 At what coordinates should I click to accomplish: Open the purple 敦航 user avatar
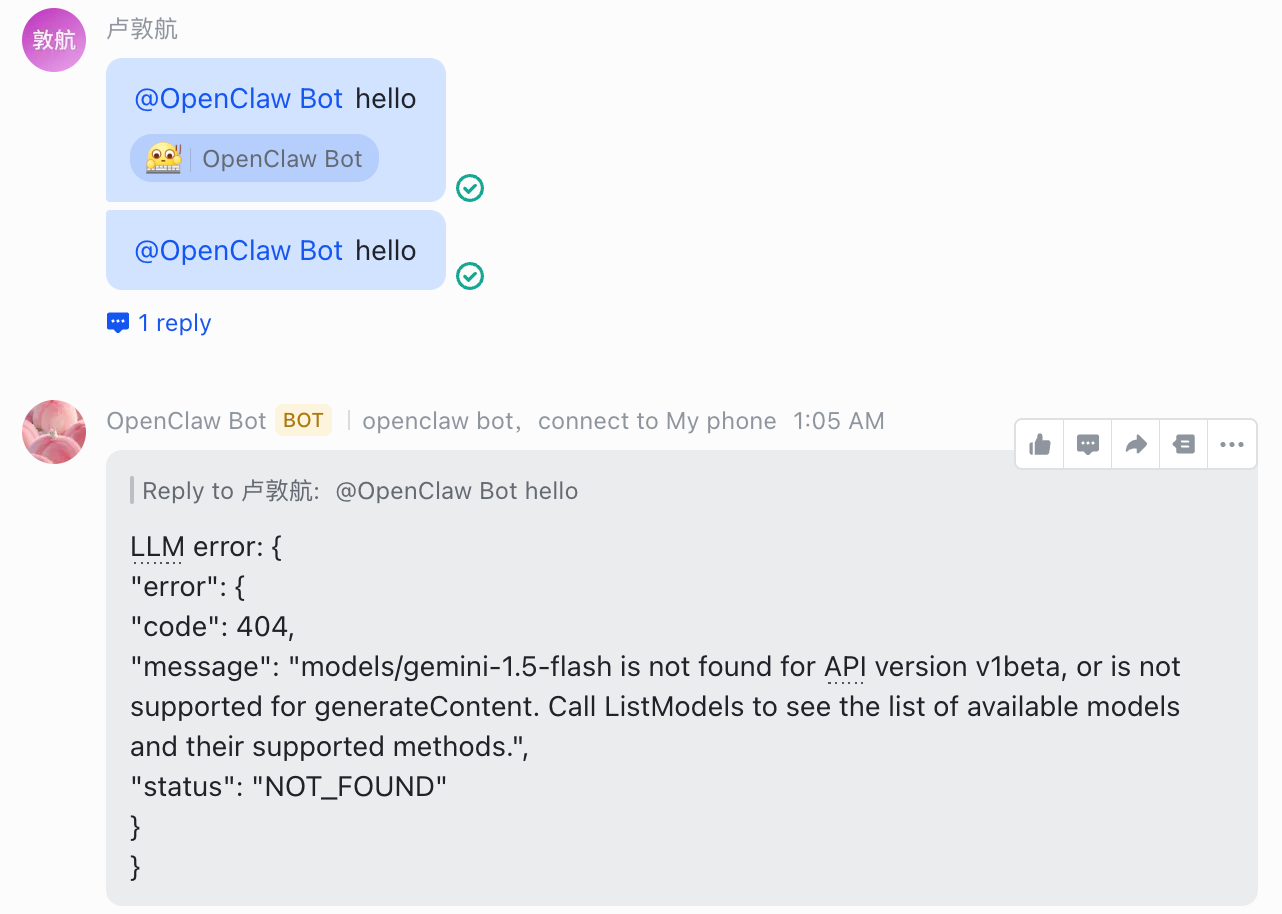[x=54, y=40]
